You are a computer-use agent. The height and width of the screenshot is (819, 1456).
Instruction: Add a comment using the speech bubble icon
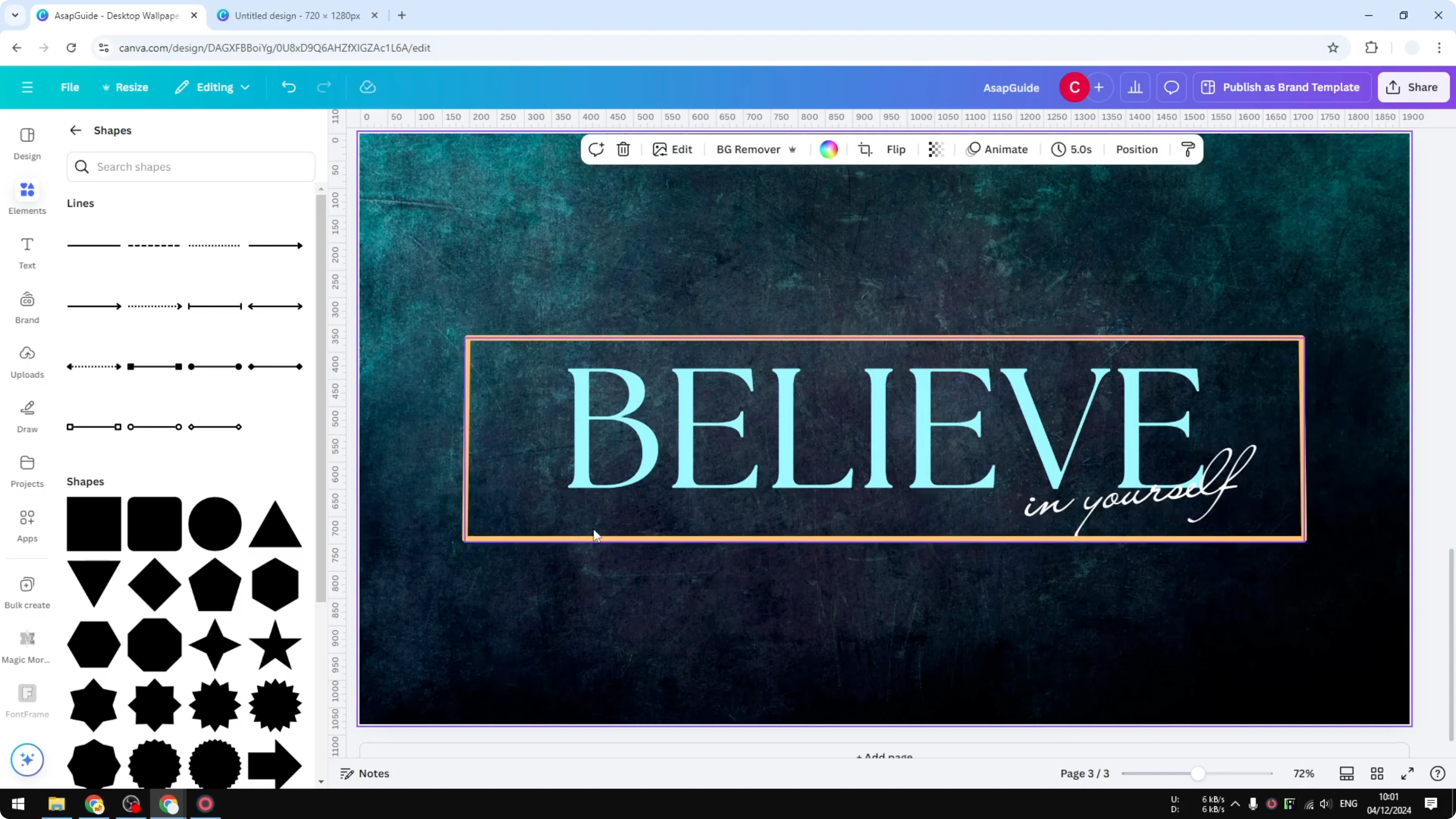[x=1171, y=87]
